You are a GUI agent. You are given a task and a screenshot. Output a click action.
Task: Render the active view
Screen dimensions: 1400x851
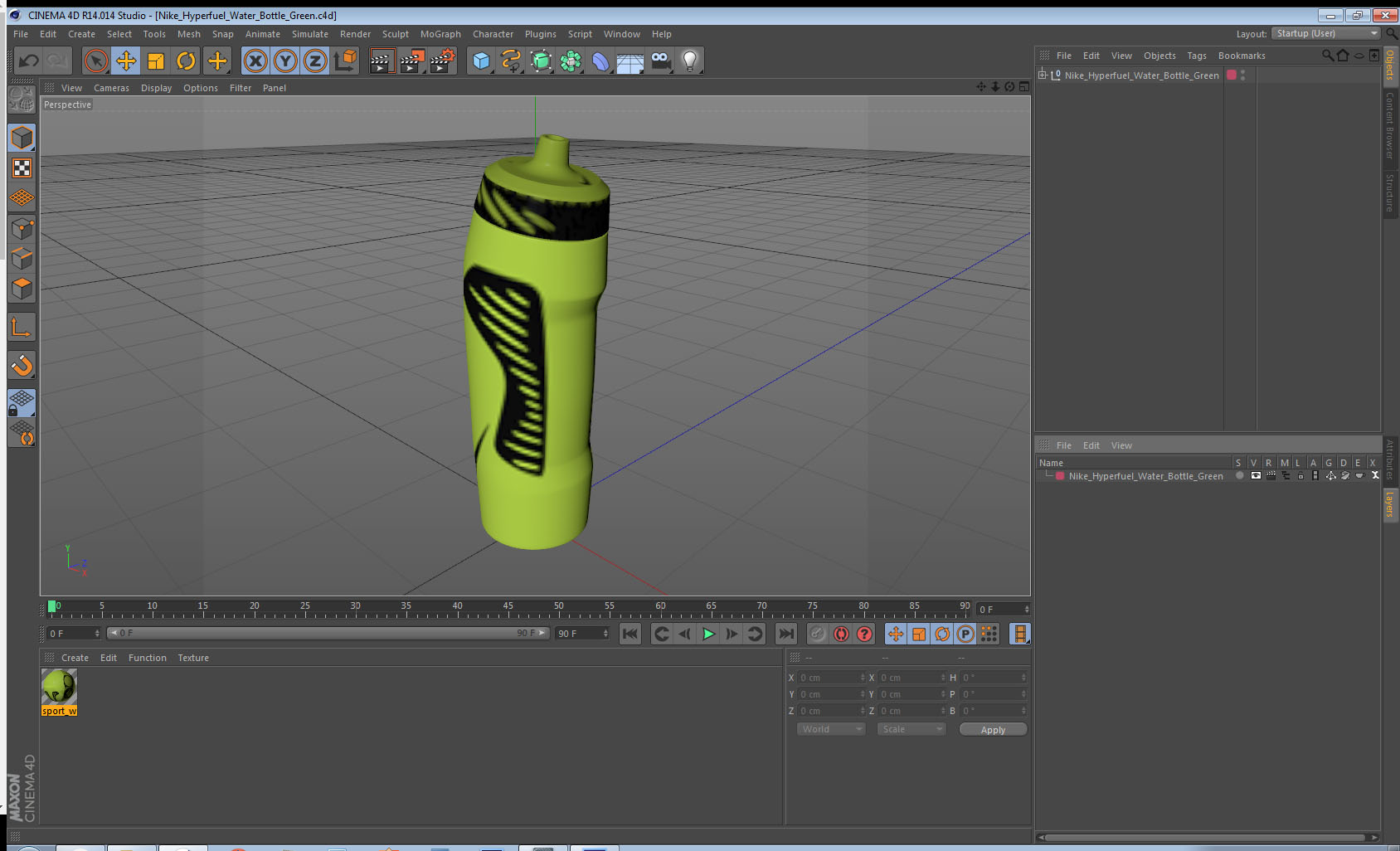coord(381,61)
